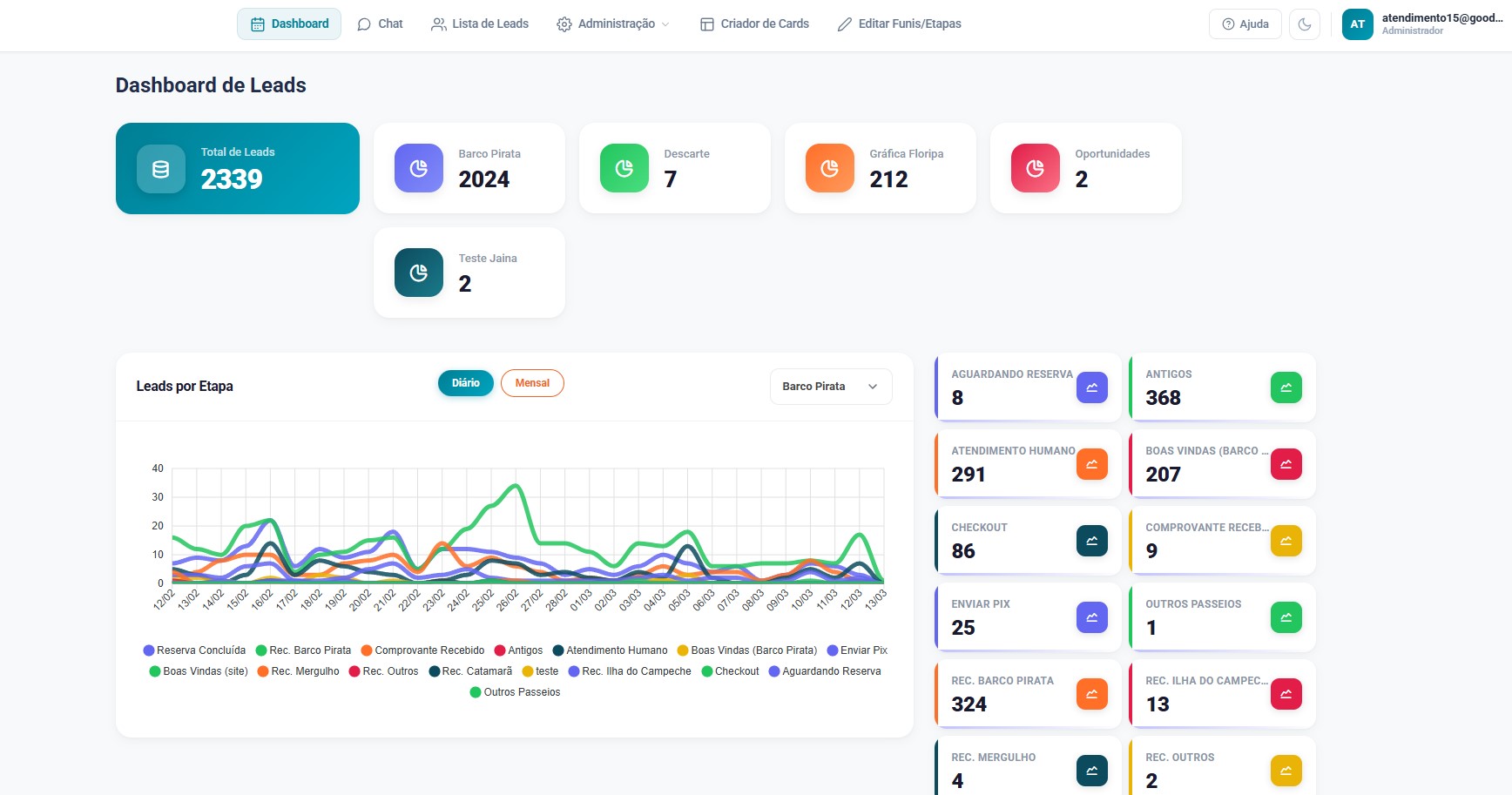This screenshot has width=1512, height=795.
Task: Open the Barco Pirata funnel selector
Action: [829, 386]
